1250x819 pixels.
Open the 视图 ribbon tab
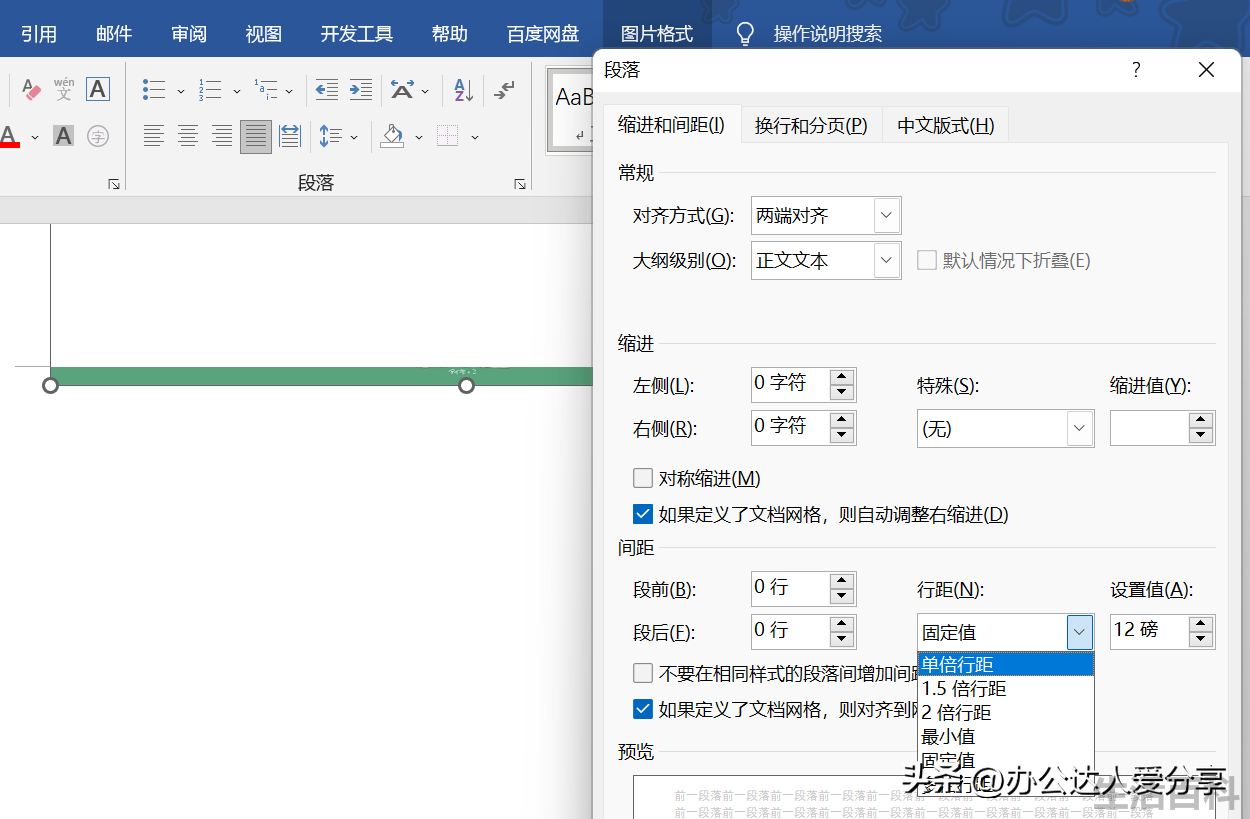264,34
